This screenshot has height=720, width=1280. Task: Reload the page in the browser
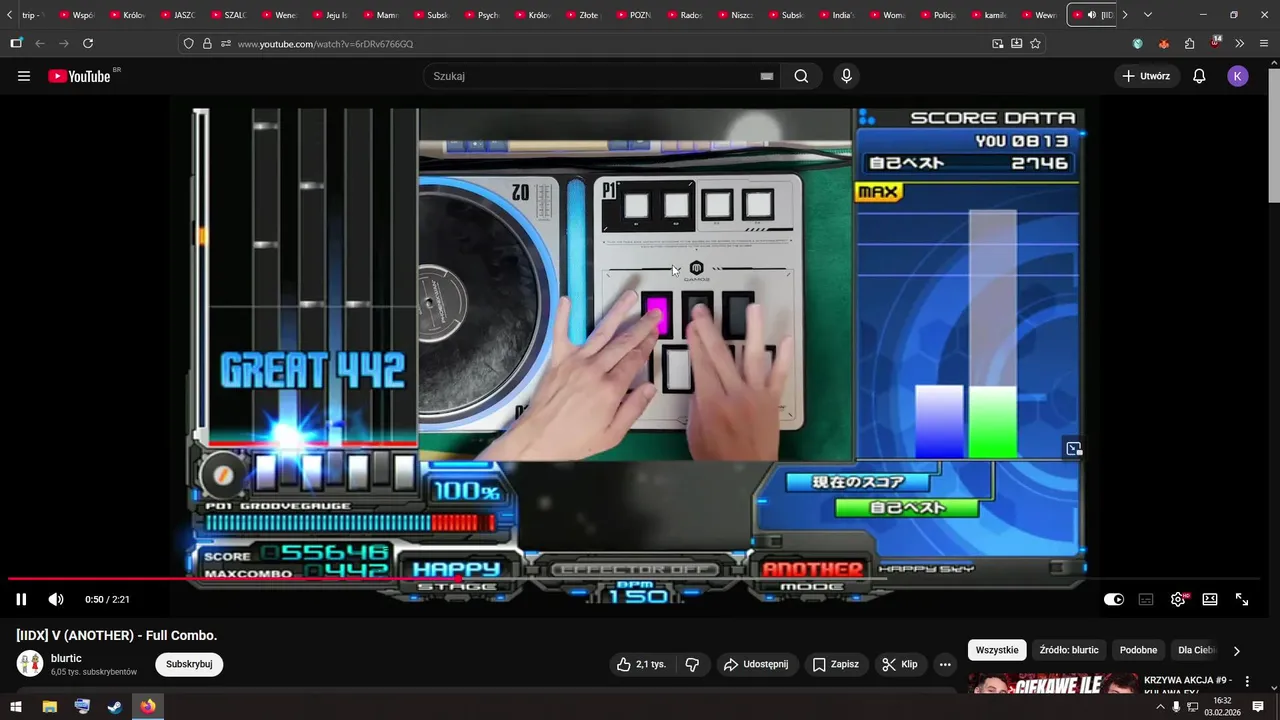[x=88, y=43]
